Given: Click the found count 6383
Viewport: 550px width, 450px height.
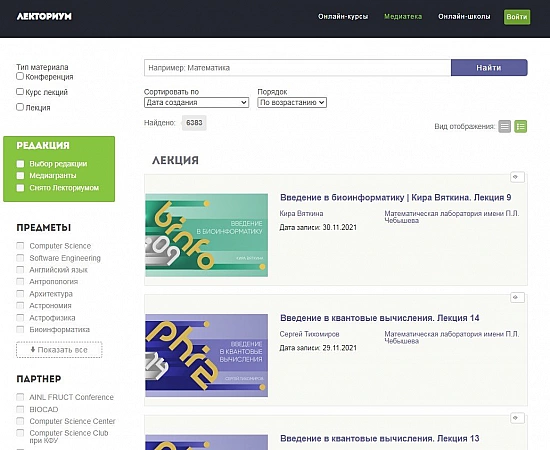Looking at the screenshot, I should [x=194, y=123].
